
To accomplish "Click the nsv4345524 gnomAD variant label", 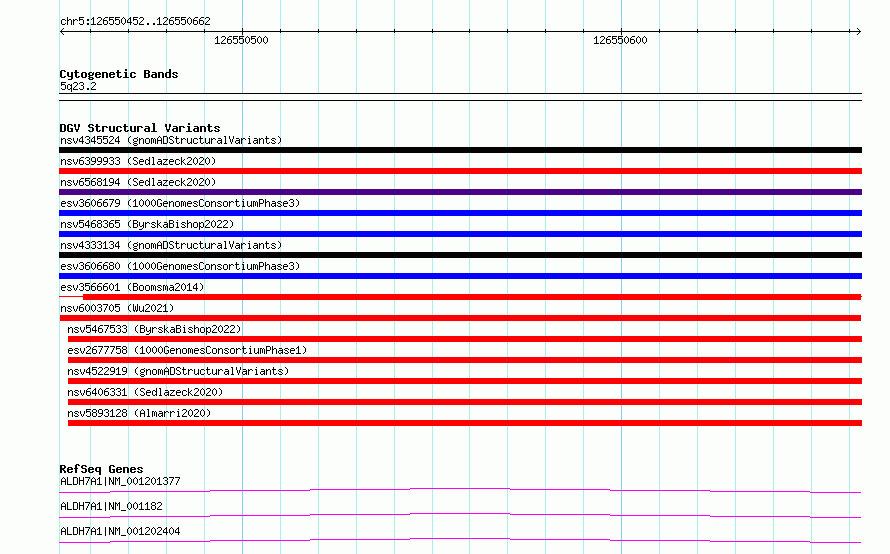I will tap(171, 140).
